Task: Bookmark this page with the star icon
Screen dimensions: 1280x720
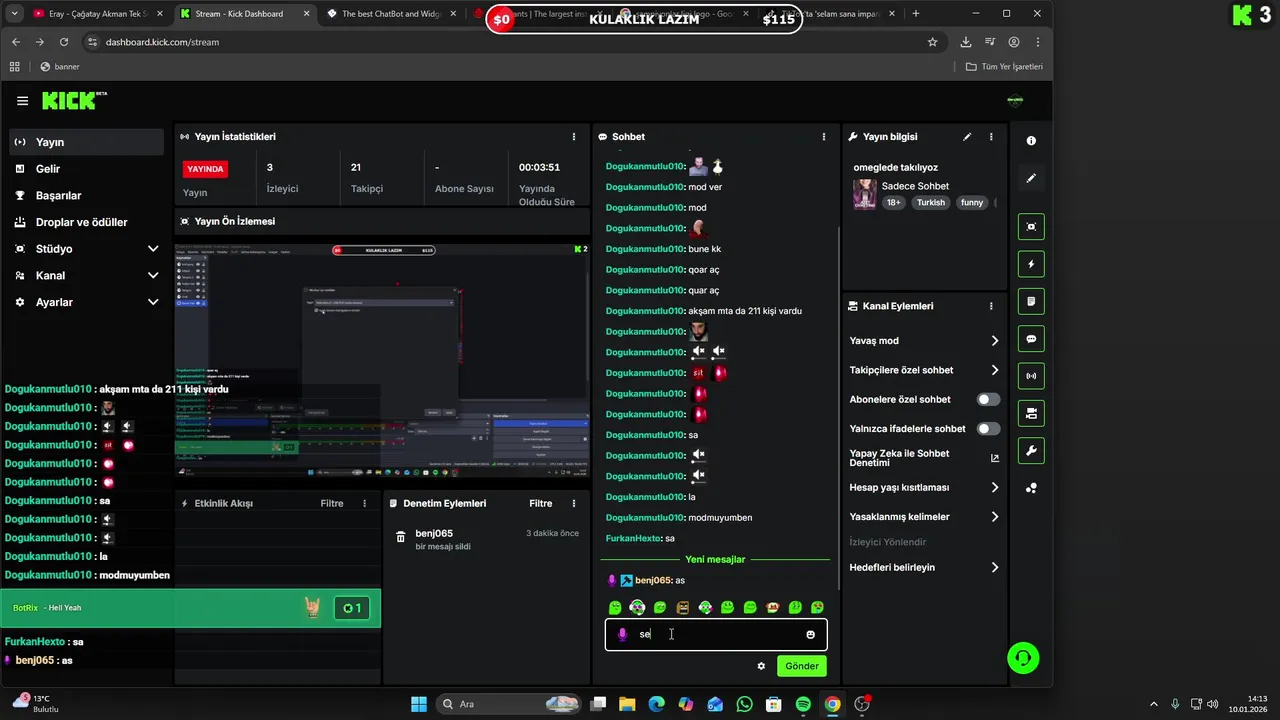Action: tap(932, 42)
